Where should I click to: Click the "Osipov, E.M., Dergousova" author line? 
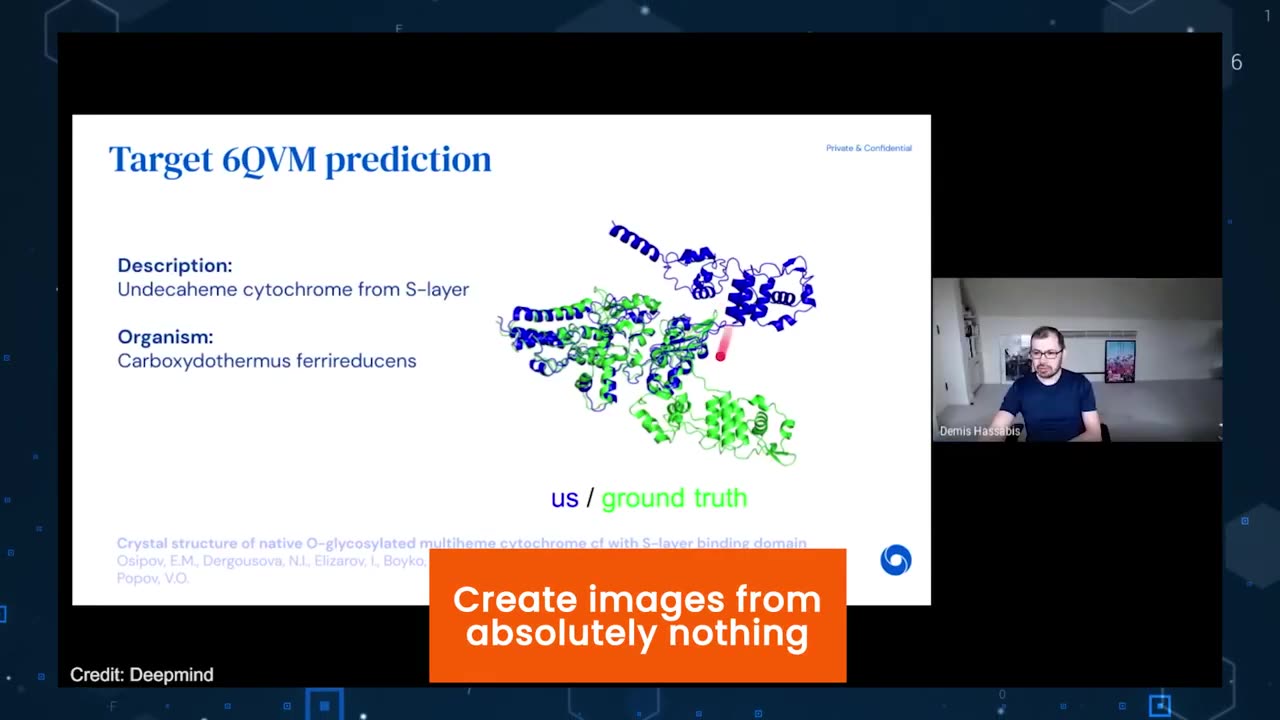(272, 561)
